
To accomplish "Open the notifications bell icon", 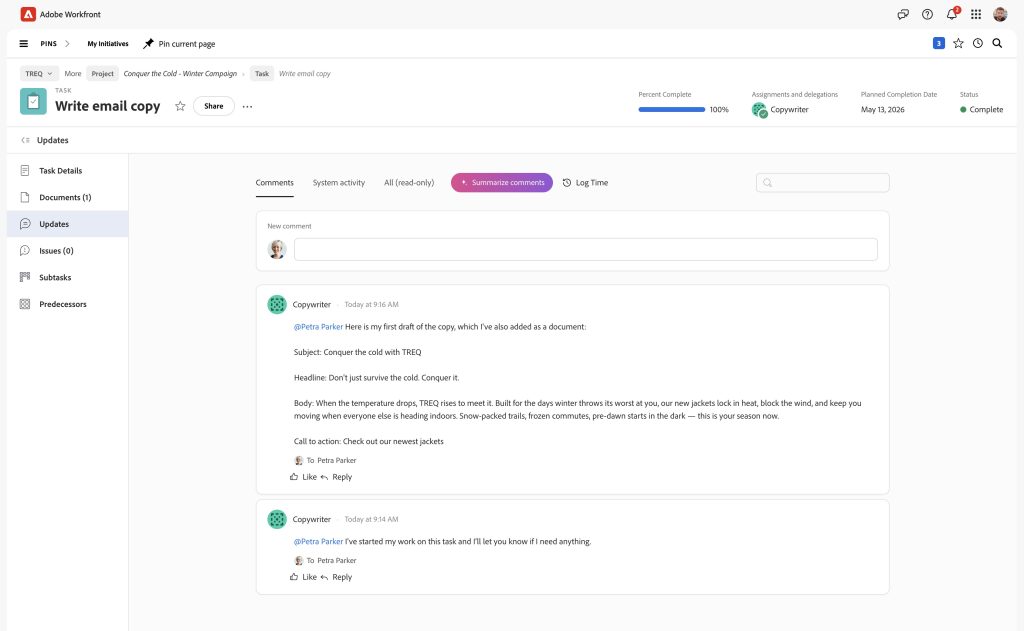I will pyautogui.click(x=952, y=14).
